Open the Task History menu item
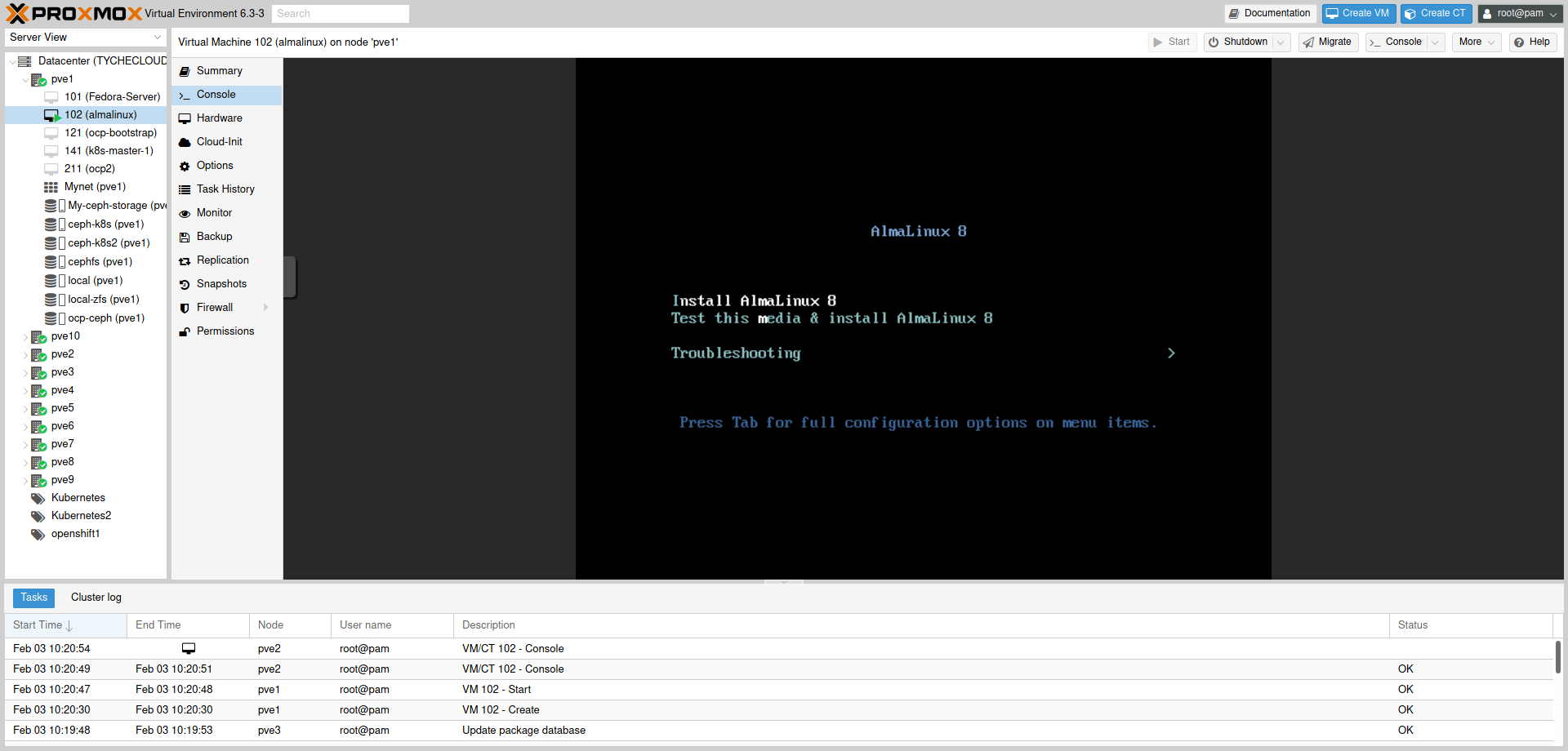 (x=225, y=189)
